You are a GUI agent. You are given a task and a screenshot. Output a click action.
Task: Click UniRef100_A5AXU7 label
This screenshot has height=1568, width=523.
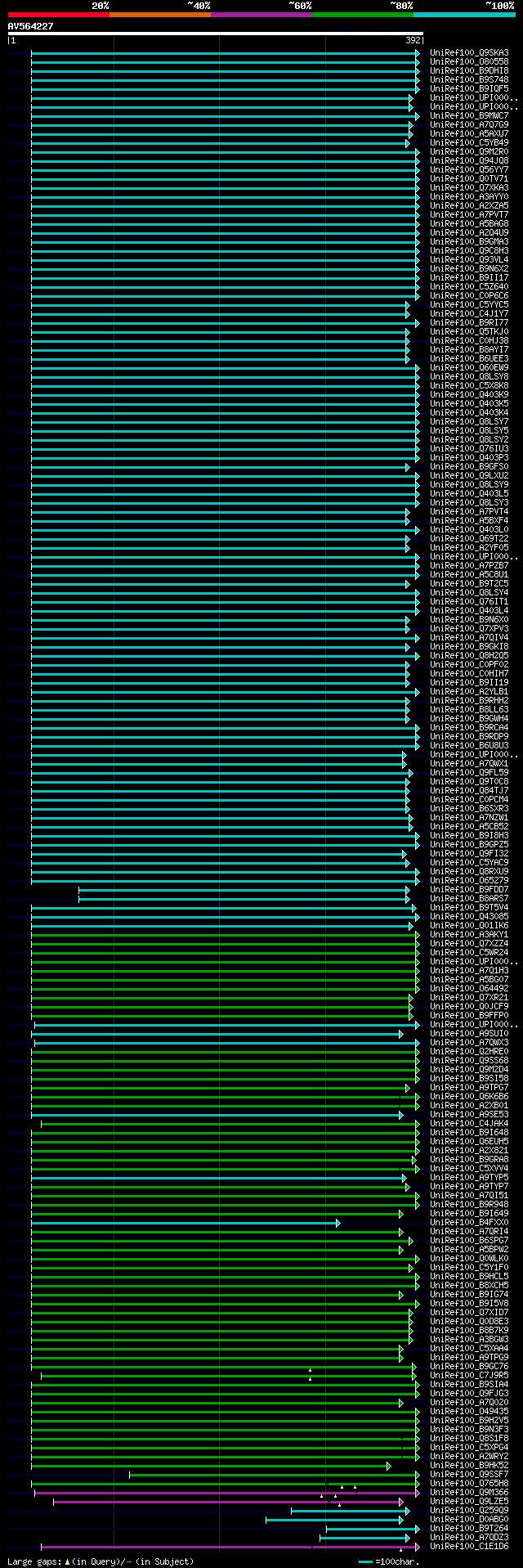(x=469, y=133)
